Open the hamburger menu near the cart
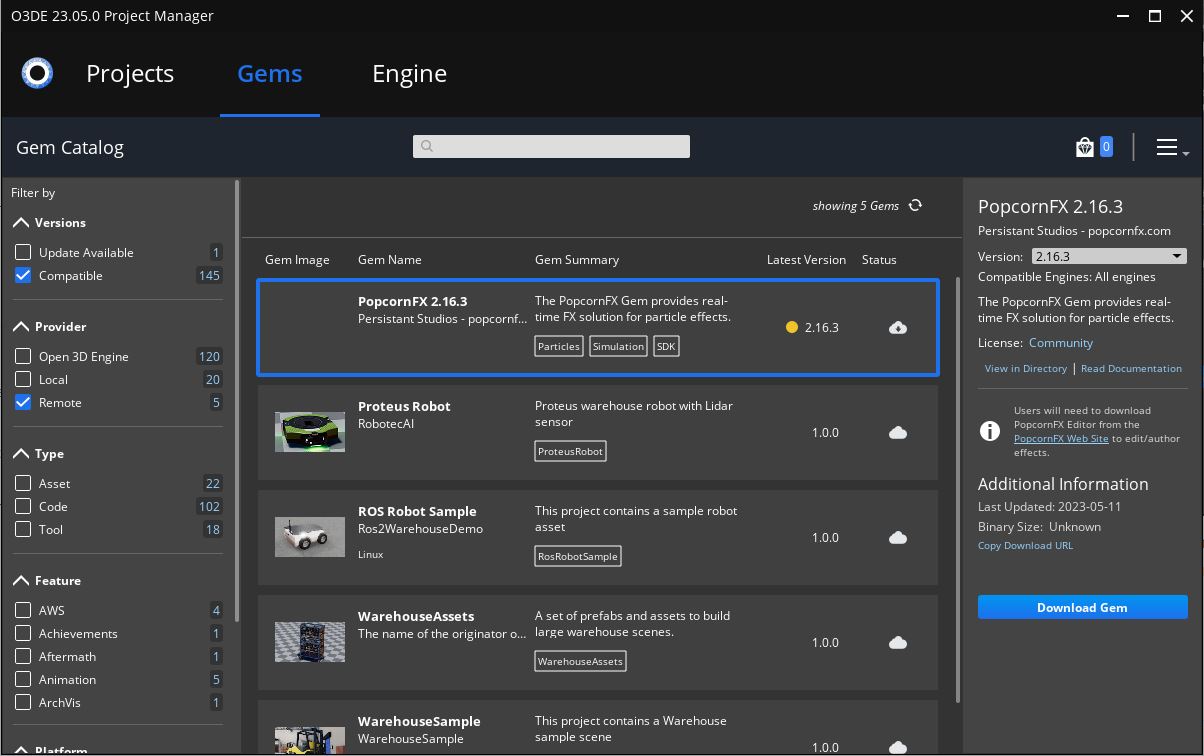Image resolution: width=1204 pixels, height=756 pixels. point(1166,146)
